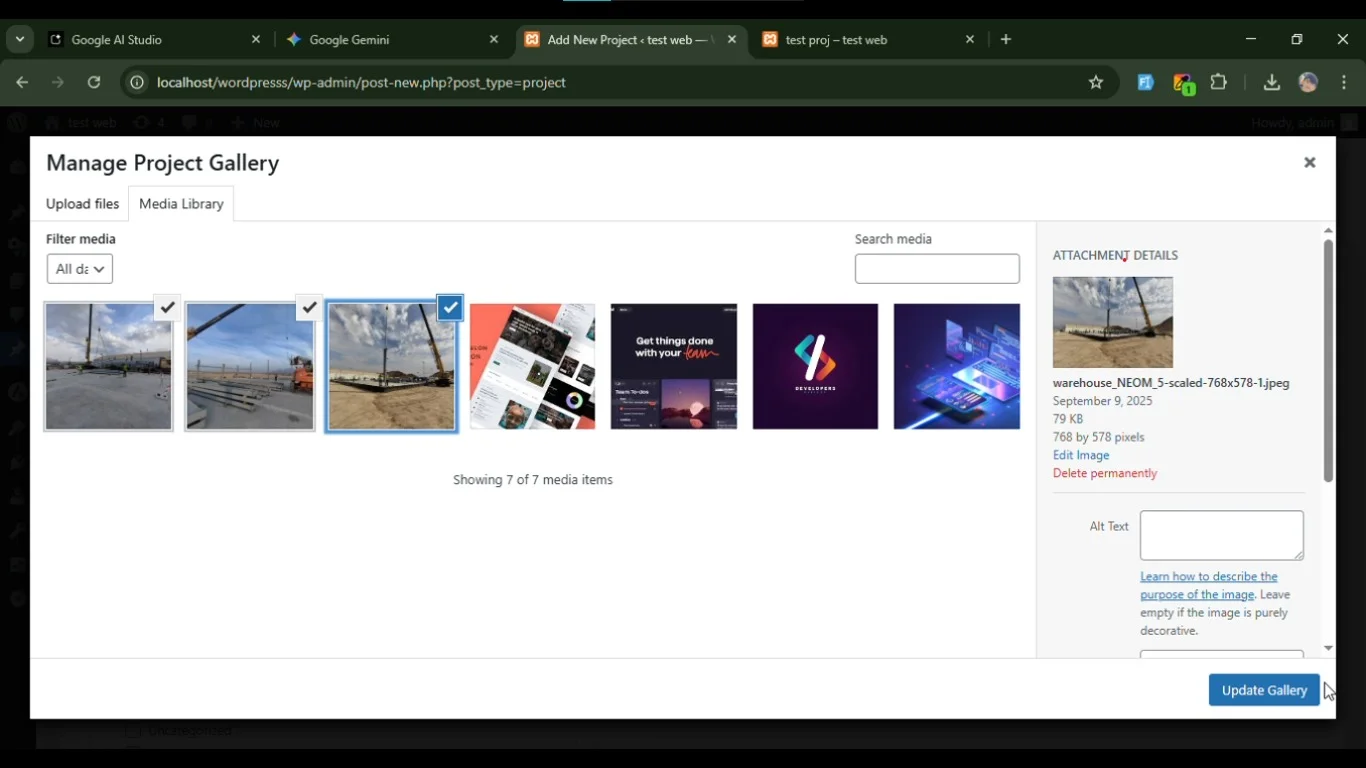Open the browser profile avatar

pos(1308,83)
